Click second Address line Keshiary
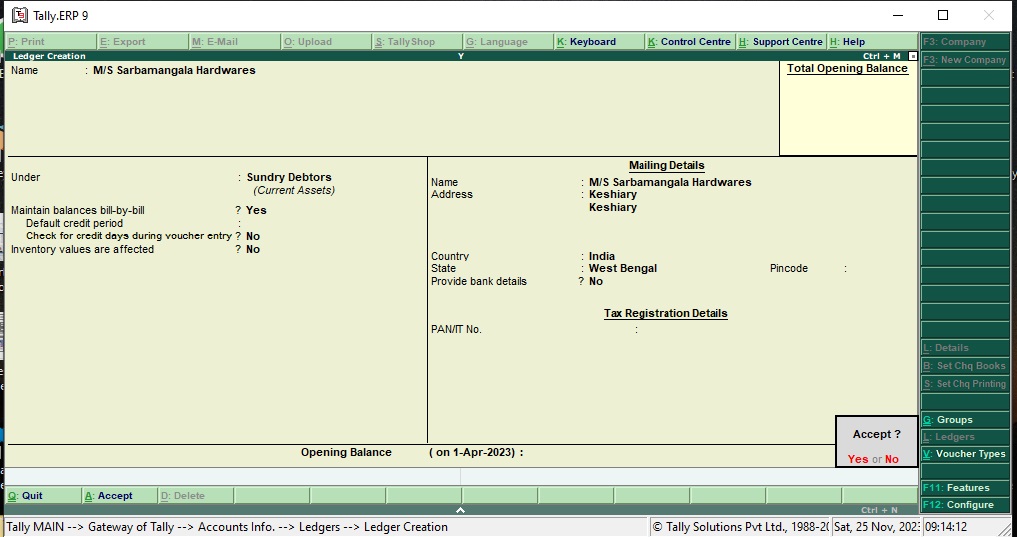Image resolution: width=1017 pixels, height=537 pixels. coord(613,207)
